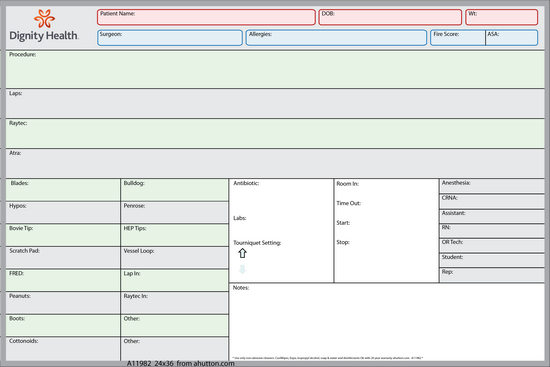This screenshot has height=367, width=550.
Task: Click the Bulldog cell
Action: pos(175,190)
